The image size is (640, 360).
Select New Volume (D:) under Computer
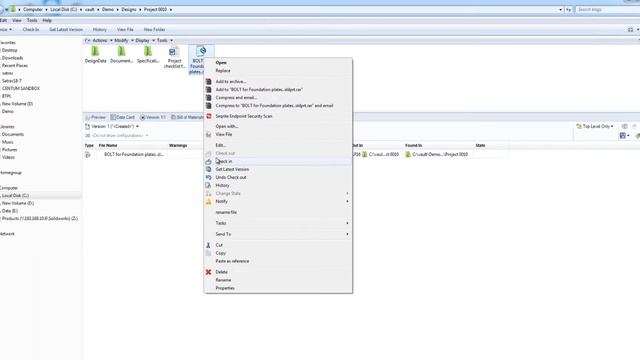coord(18,203)
